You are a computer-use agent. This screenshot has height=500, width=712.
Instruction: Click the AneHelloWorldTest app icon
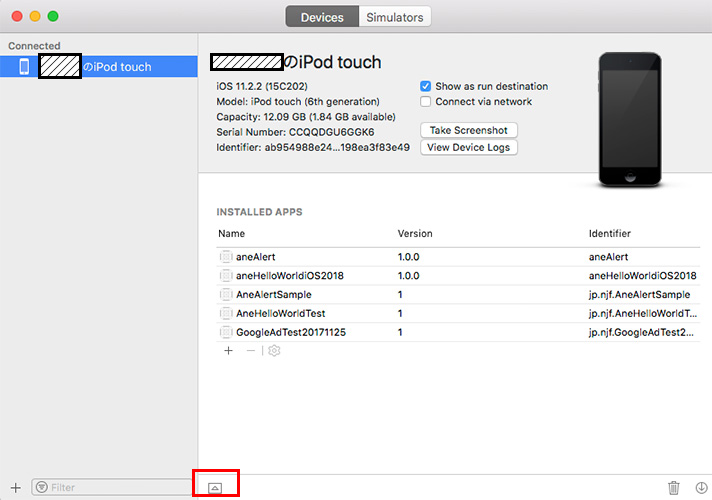point(226,313)
